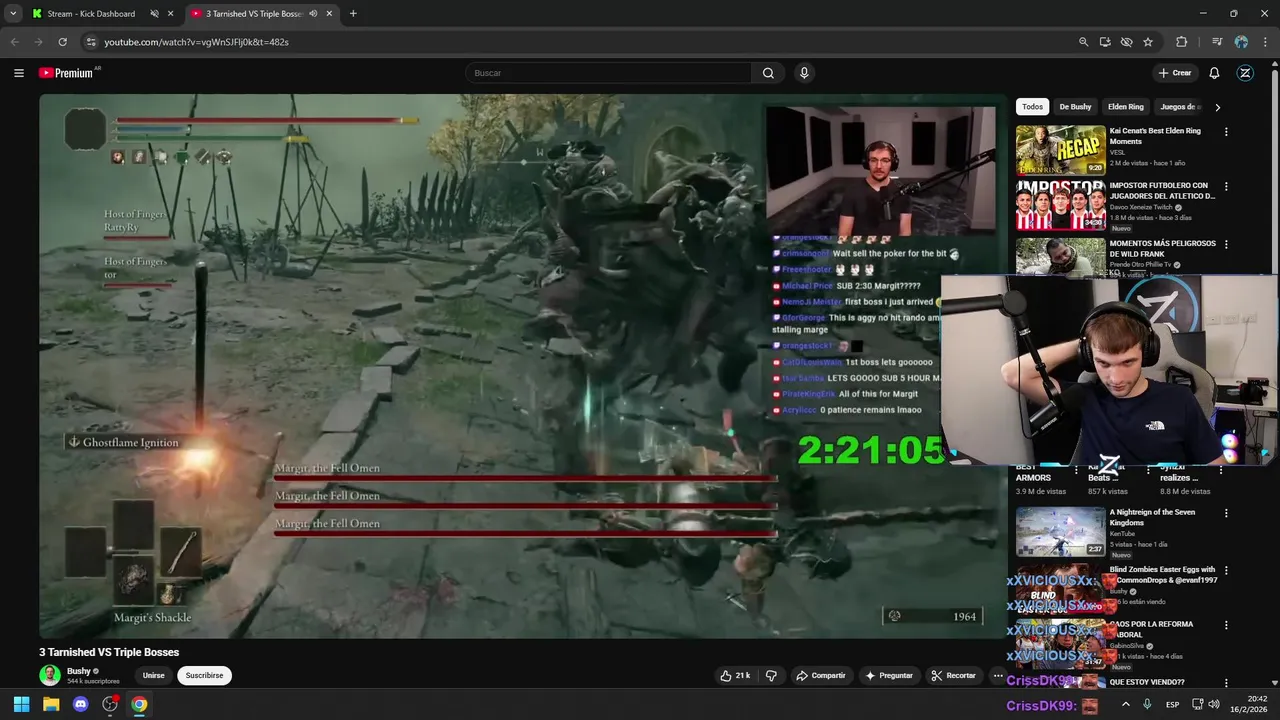
Task: Dislike the video with thumbs down
Action: point(771,675)
